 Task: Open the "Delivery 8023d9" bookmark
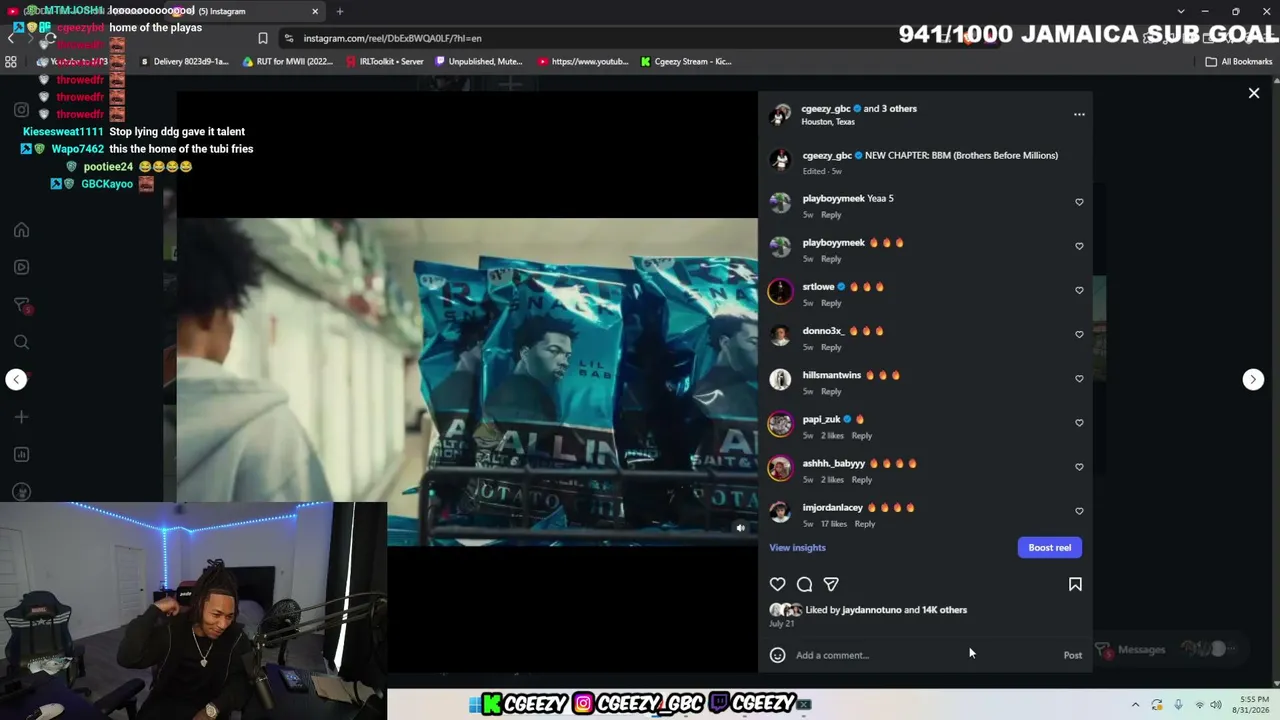point(183,61)
